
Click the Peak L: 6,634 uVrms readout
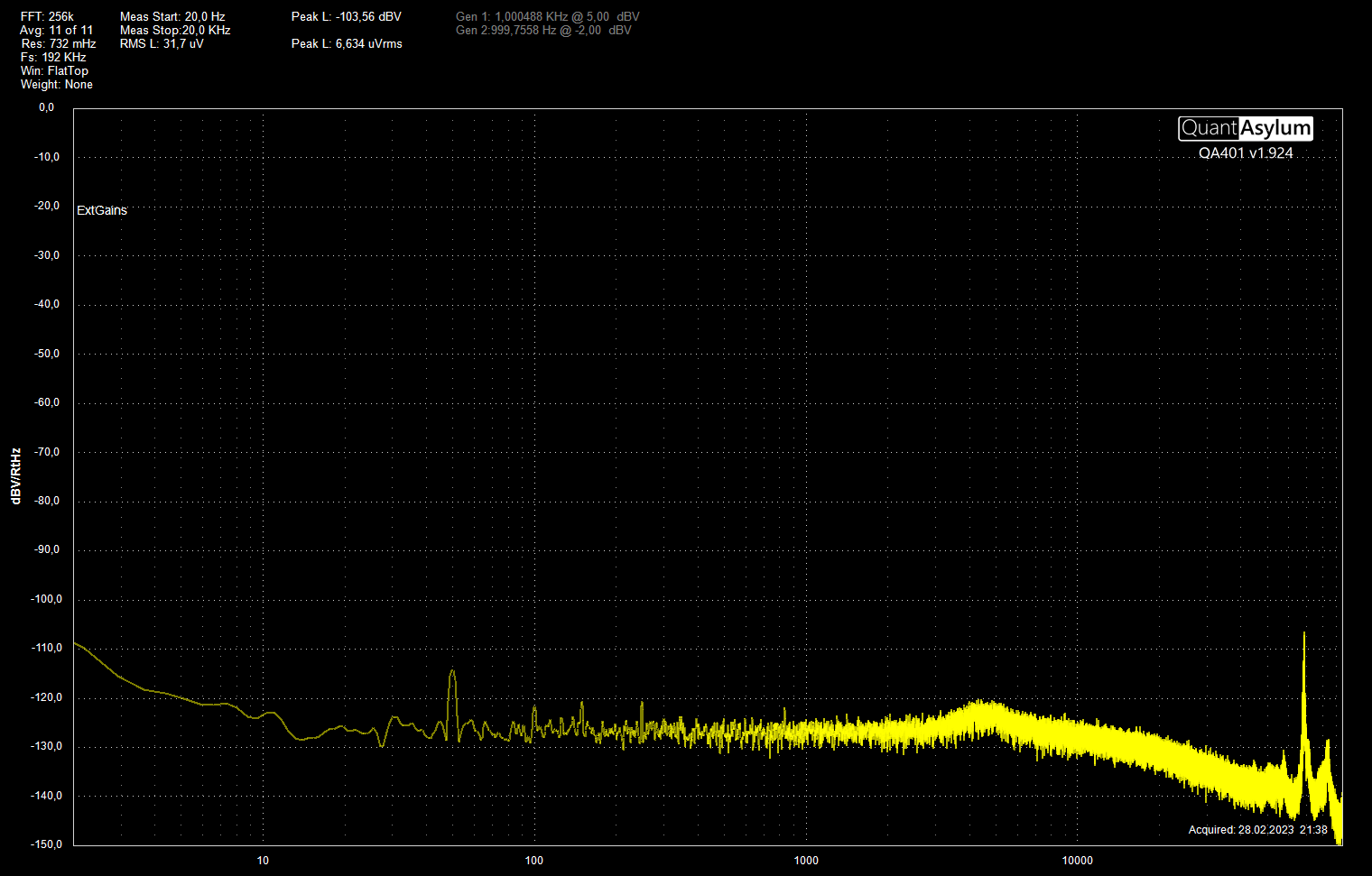pyautogui.click(x=347, y=43)
